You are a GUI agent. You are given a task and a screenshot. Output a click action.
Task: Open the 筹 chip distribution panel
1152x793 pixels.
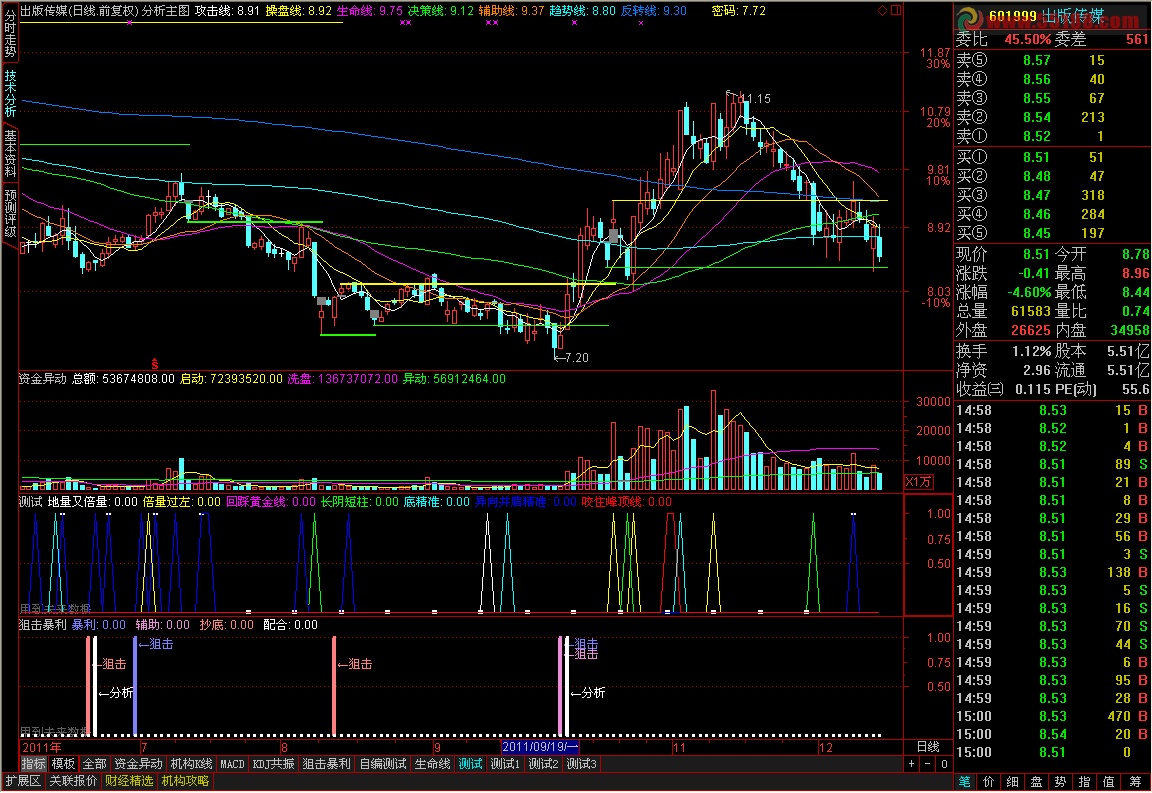[1136, 782]
